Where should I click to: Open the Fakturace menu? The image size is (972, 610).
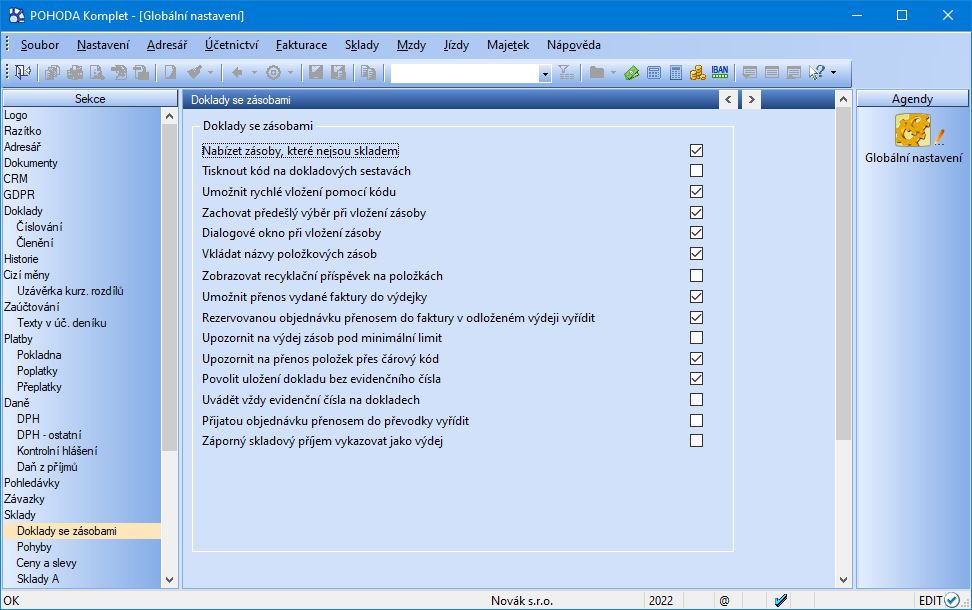301,45
